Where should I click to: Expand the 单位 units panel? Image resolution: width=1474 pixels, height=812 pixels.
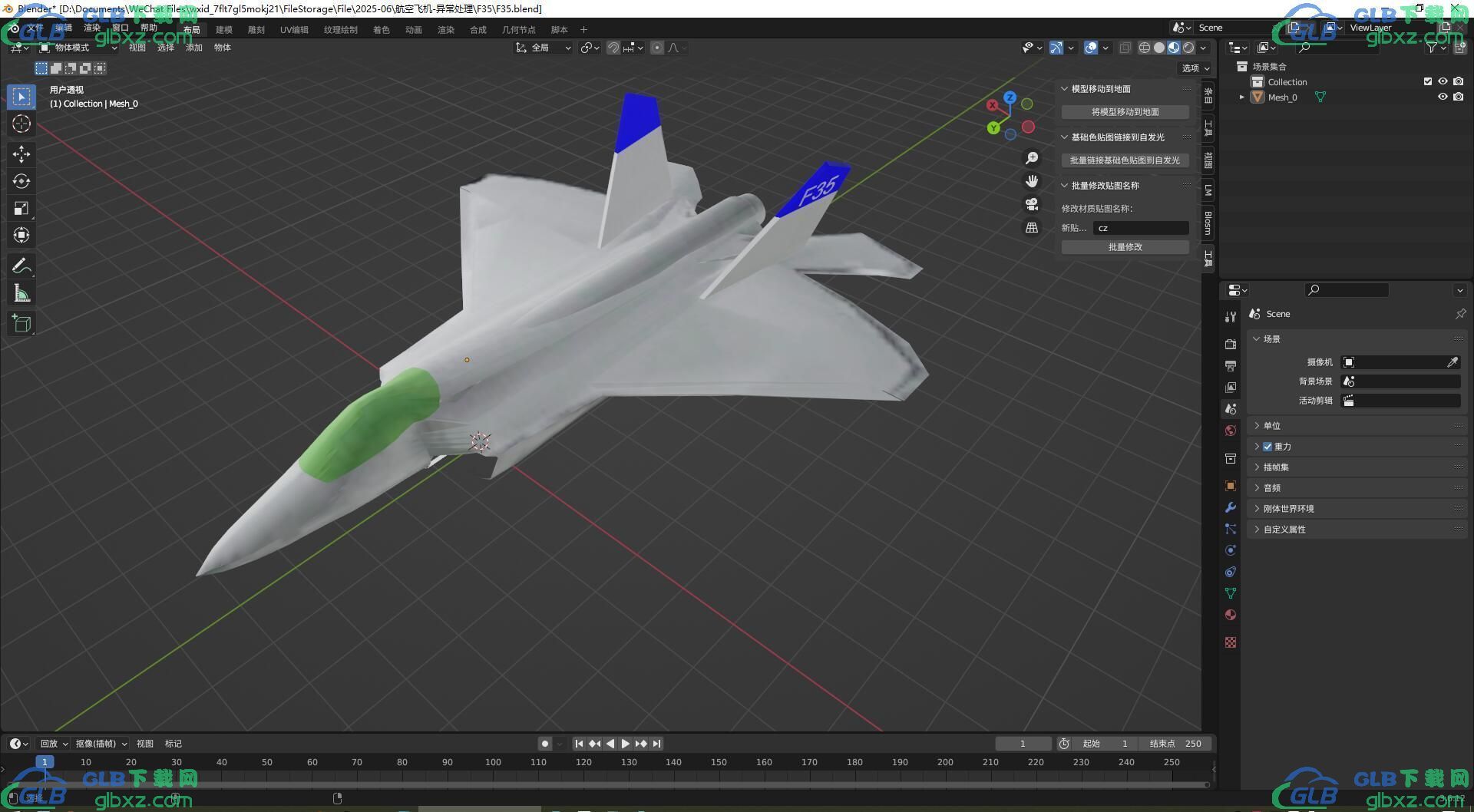click(1272, 426)
